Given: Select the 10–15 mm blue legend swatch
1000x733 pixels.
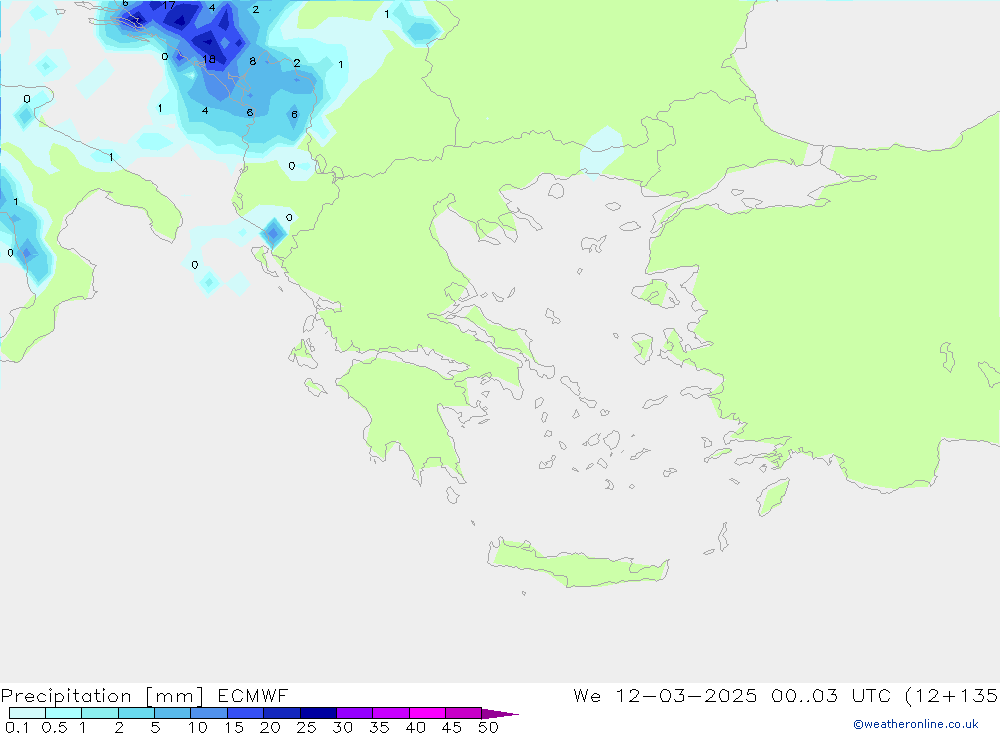Looking at the screenshot, I should tap(209, 713).
